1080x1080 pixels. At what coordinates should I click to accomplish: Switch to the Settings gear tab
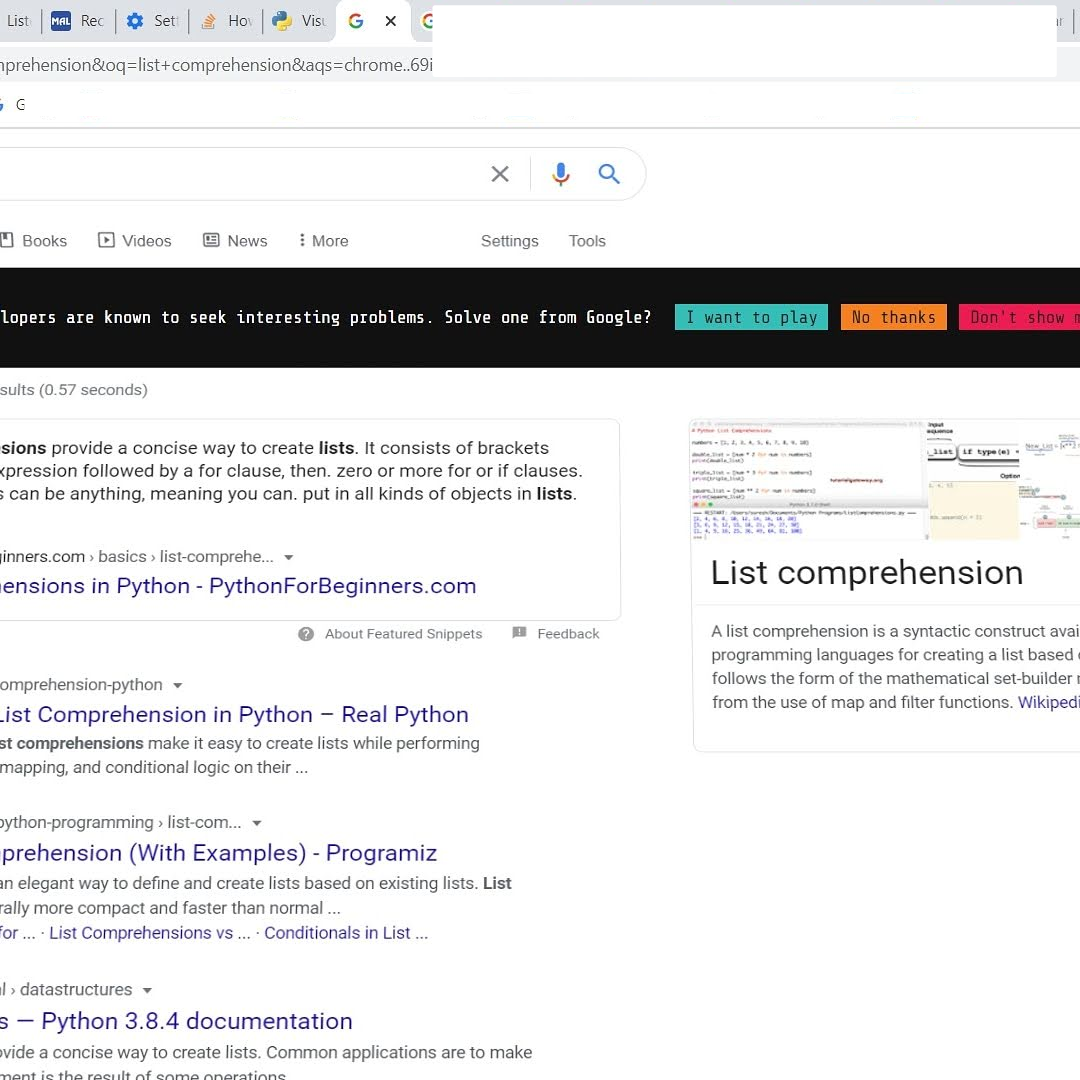pos(152,21)
